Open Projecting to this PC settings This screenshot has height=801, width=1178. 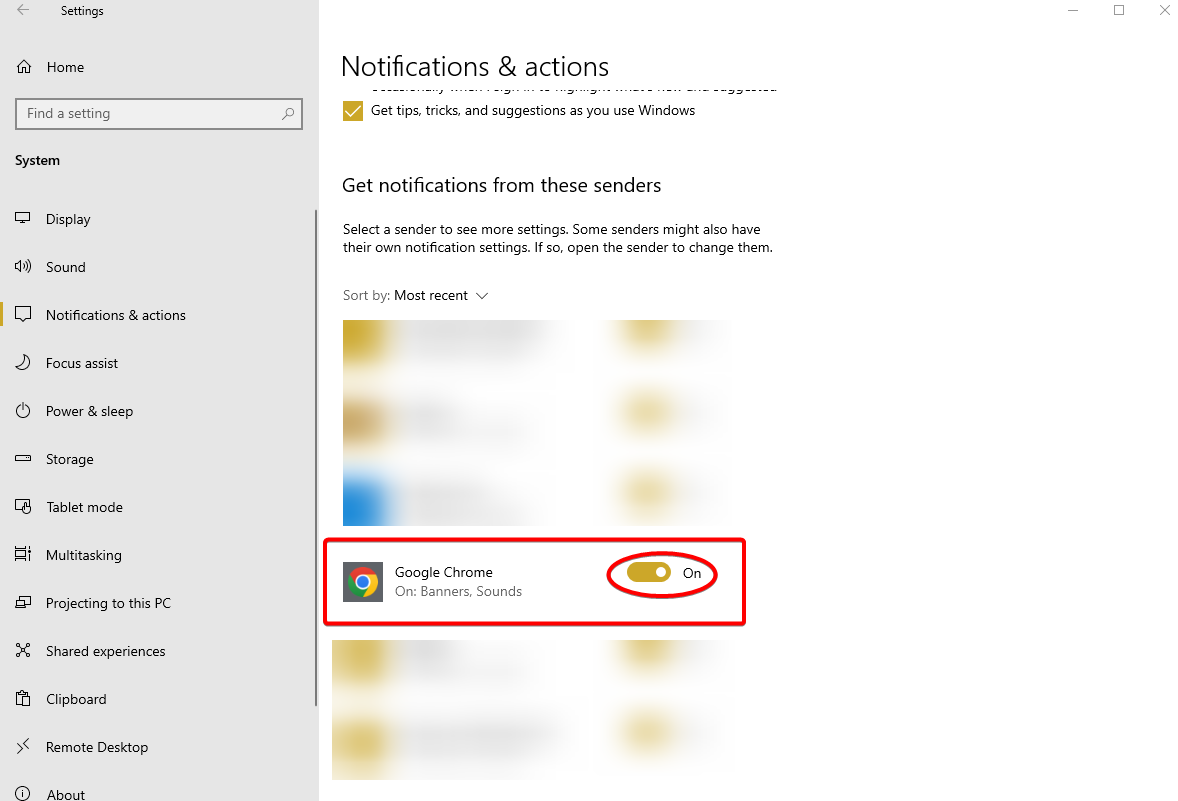coord(108,603)
